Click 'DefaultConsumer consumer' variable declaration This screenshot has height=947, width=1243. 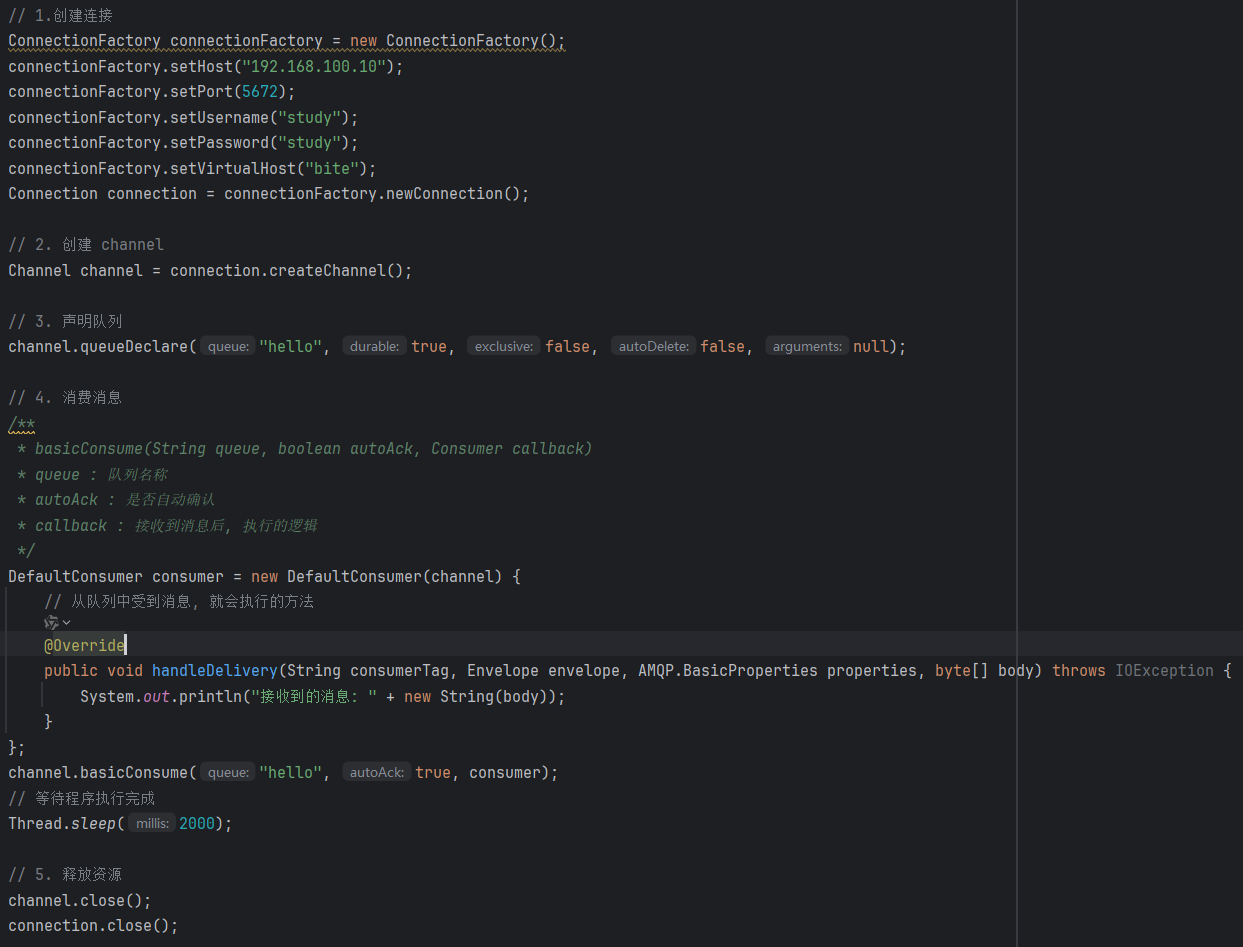point(116,577)
